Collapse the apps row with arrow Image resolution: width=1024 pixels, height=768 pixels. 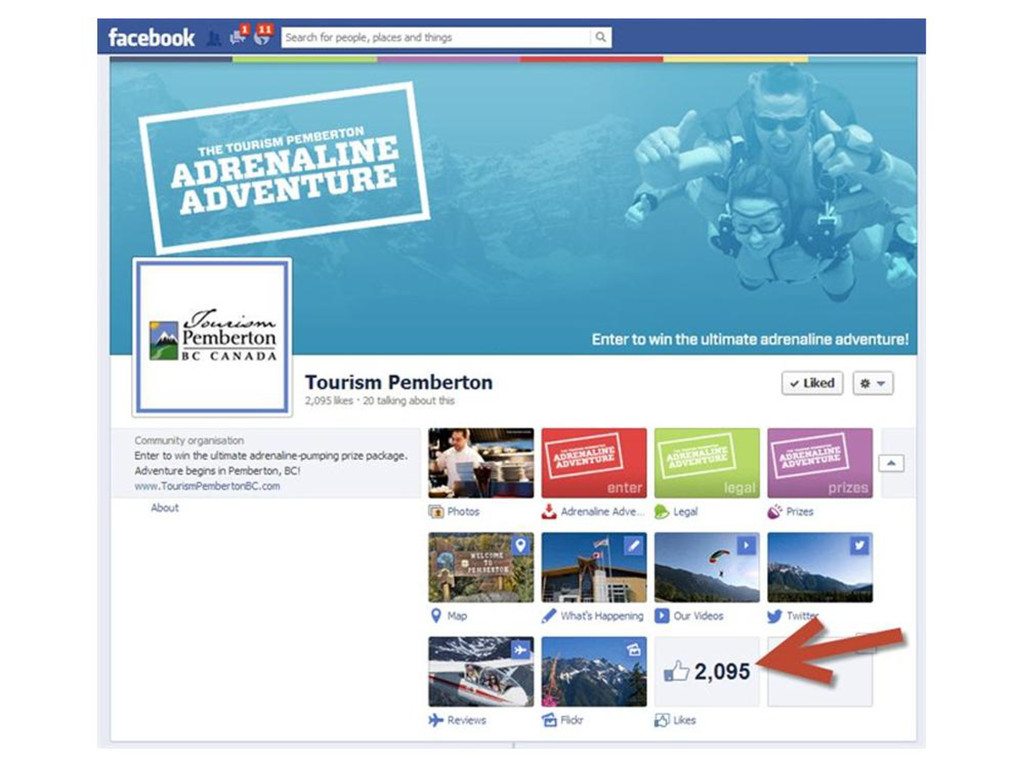[x=891, y=463]
